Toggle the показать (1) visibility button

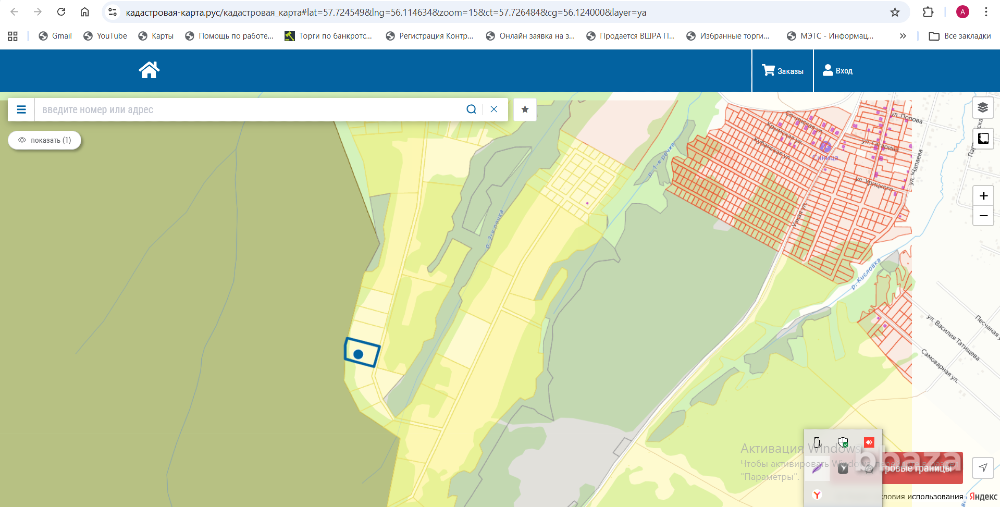pyautogui.click(x=45, y=140)
